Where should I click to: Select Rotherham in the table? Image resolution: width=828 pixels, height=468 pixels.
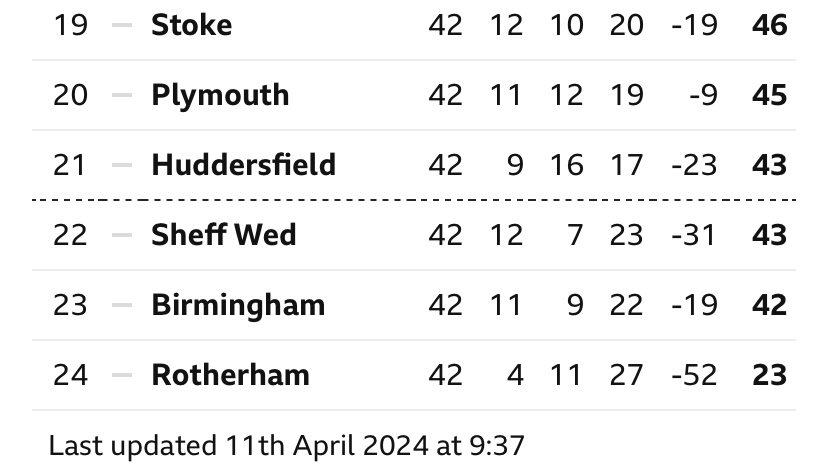click(x=230, y=375)
